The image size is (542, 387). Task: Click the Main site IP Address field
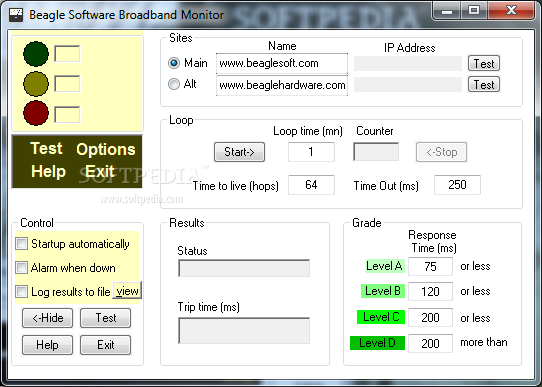408,64
